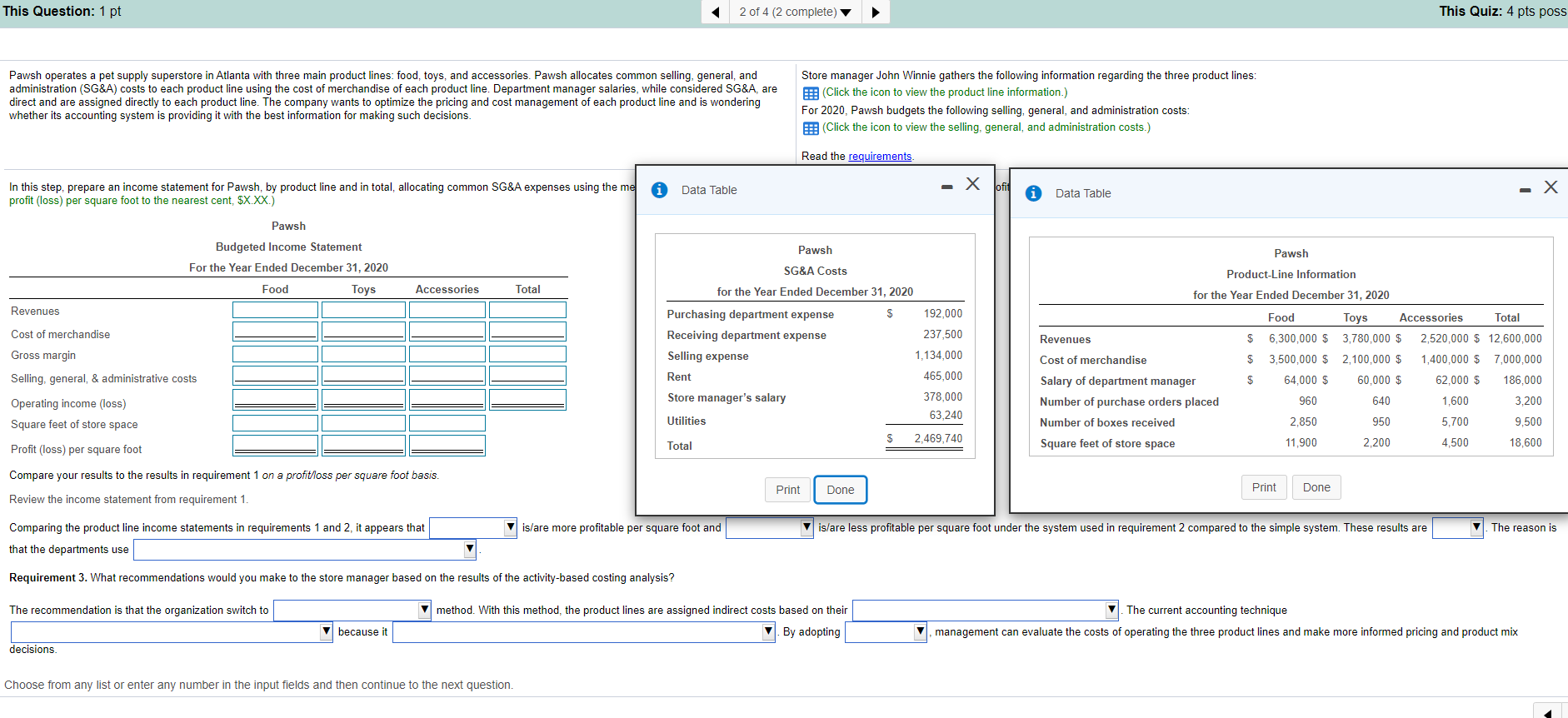Image resolution: width=1568 pixels, height=718 pixels.
Task: Open the 'departments use' dropdown
Action: [x=305, y=550]
